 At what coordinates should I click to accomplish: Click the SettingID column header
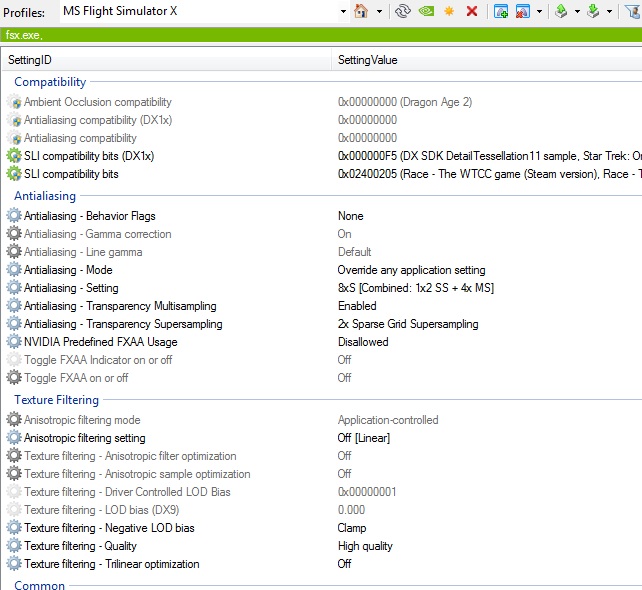[x=167, y=60]
